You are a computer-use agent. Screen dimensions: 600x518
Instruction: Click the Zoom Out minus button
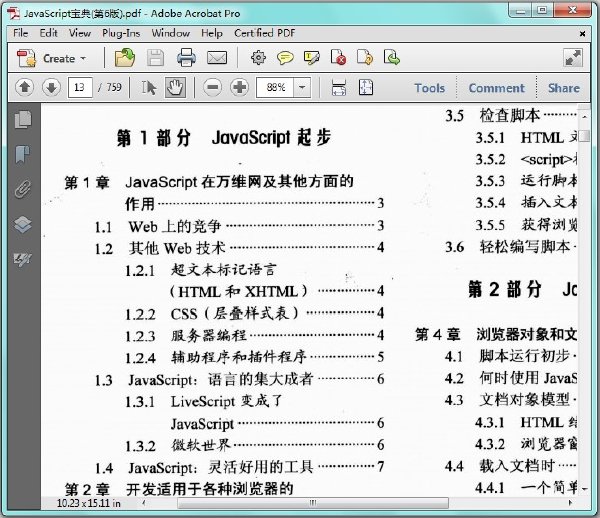coord(212,88)
